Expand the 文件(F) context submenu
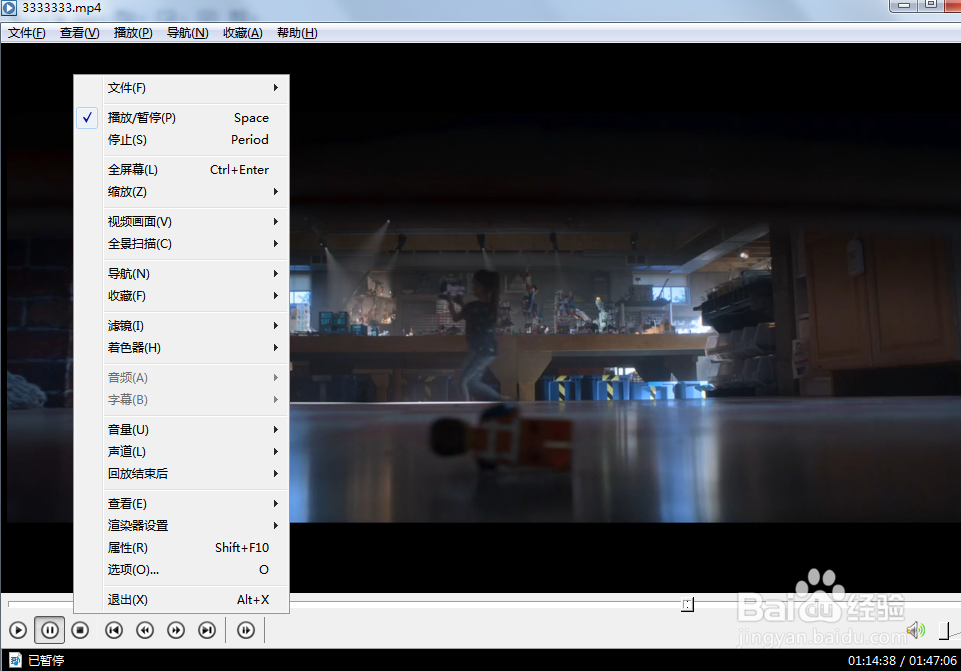Screen dimensions: 961x671 tap(181, 88)
